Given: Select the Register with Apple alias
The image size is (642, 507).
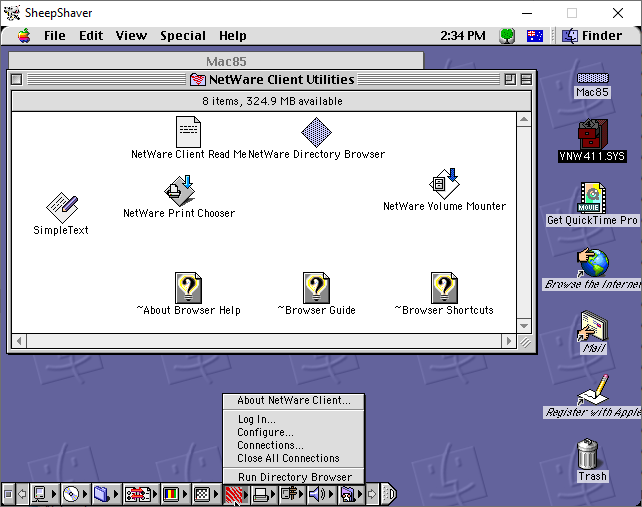Looking at the screenshot, I should click(592, 396).
